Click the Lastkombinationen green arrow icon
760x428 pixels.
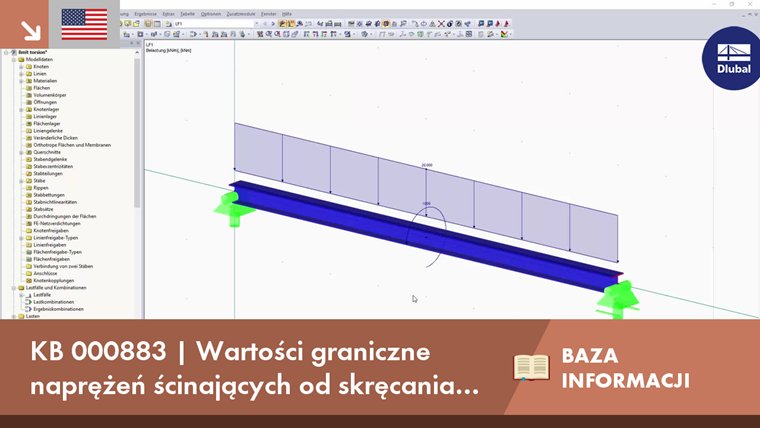pyautogui.click(x=29, y=302)
